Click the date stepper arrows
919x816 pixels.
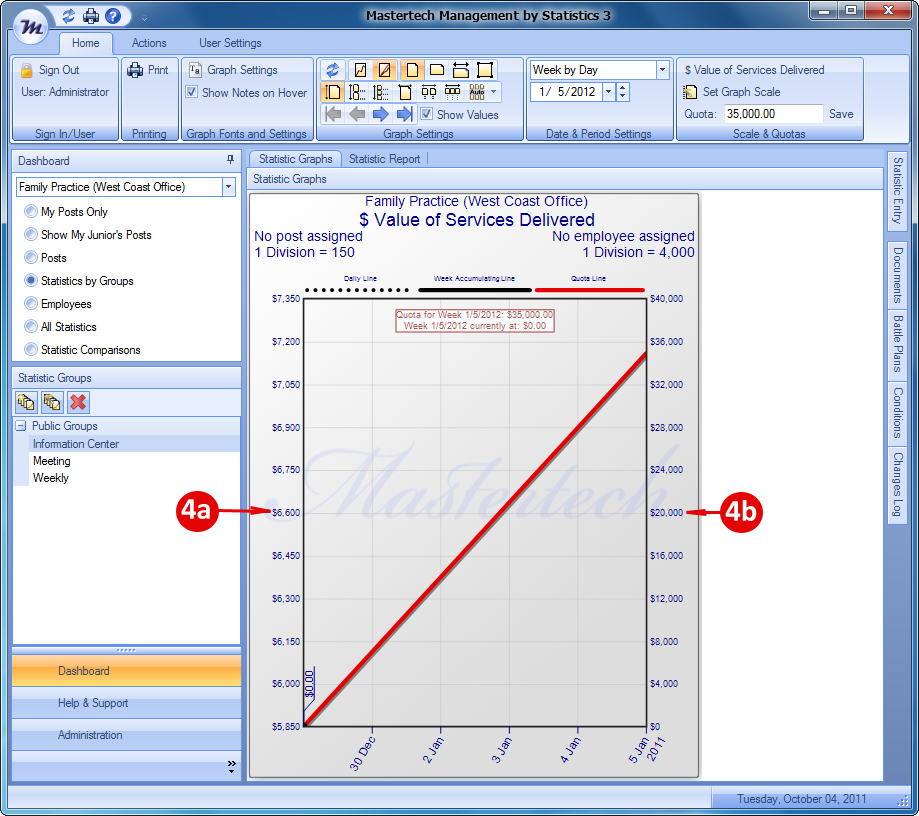622,92
